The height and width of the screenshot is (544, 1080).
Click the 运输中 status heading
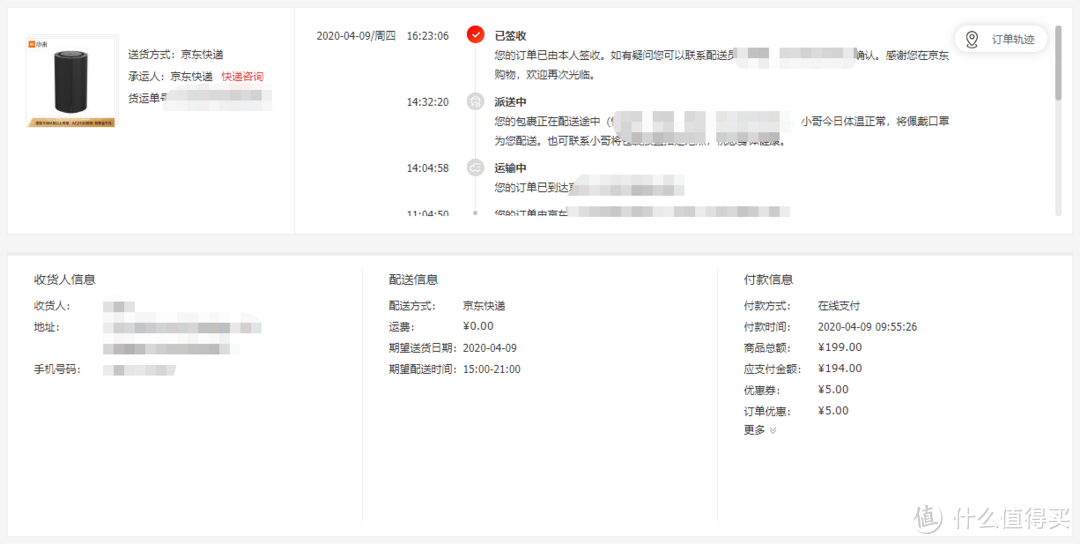[510, 168]
